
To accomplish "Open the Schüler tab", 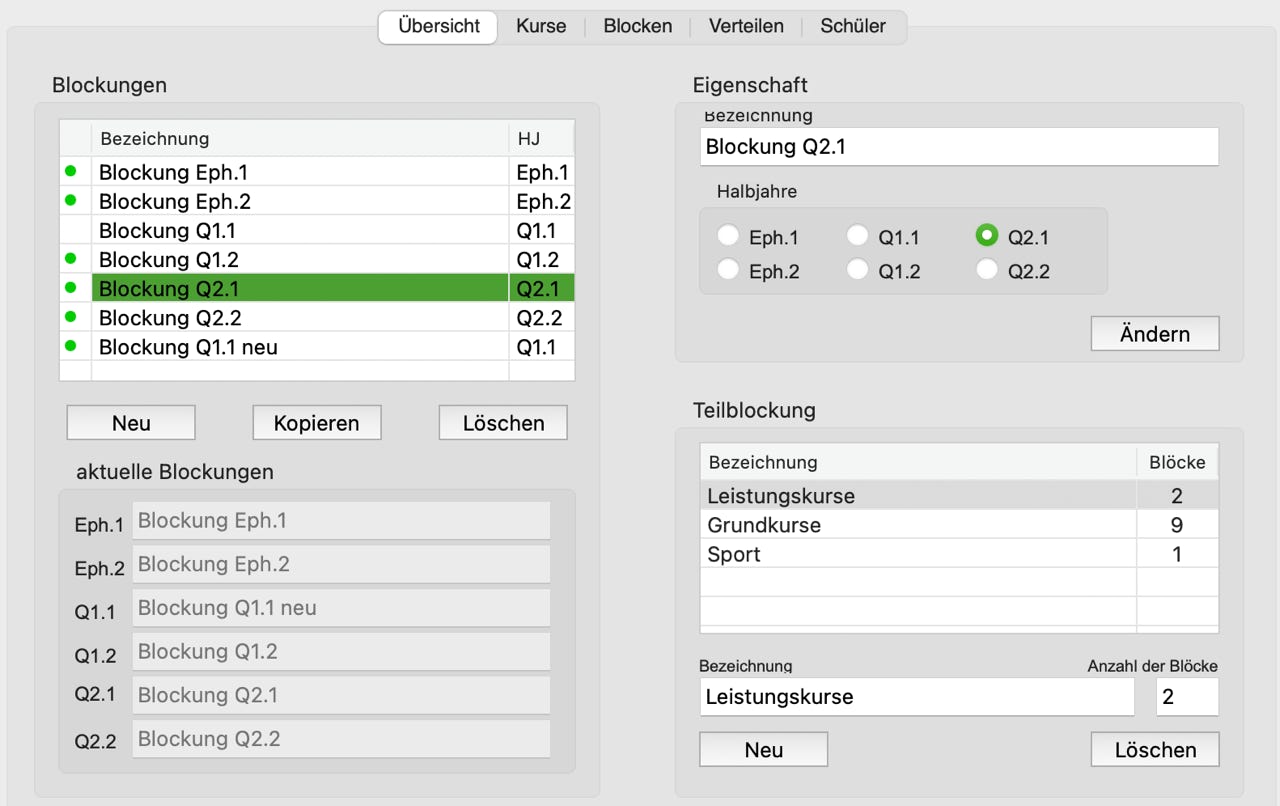I will 853,27.
